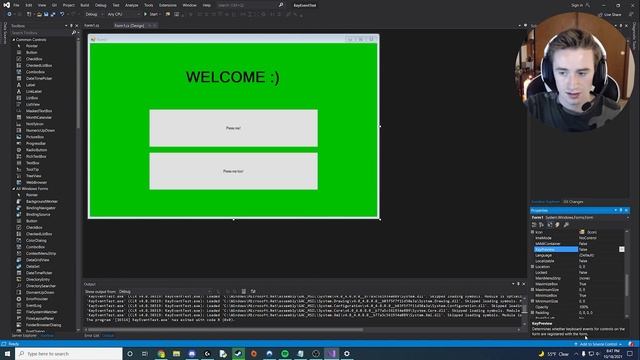Click the Alphabetical sort icon in Properties

tap(542, 224)
